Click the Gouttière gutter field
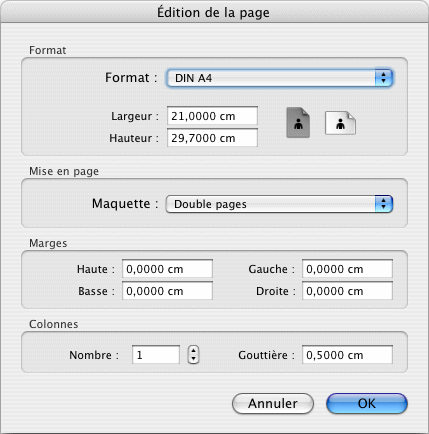The image size is (429, 434). (347, 355)
